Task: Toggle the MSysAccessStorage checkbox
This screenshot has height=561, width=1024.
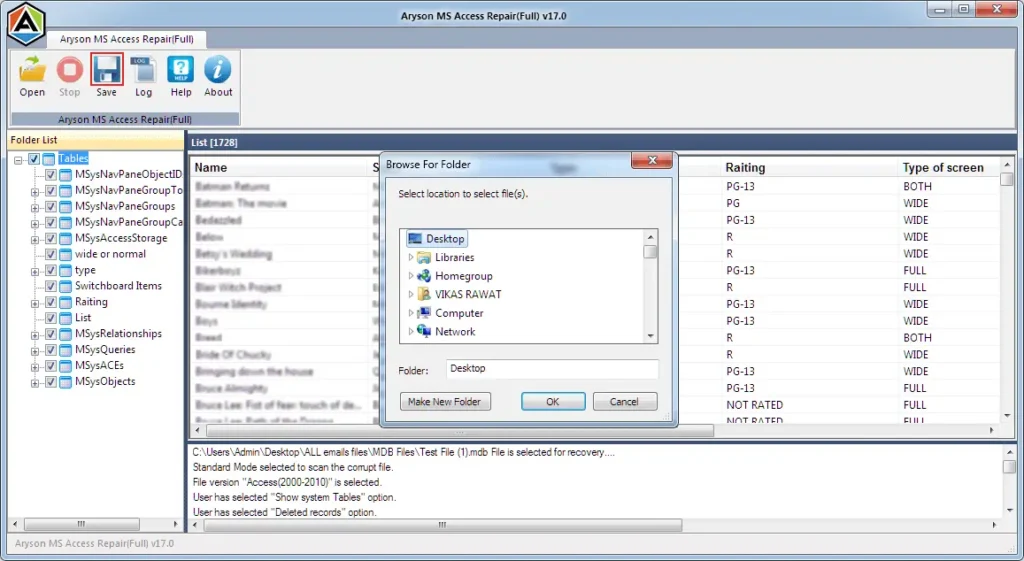Action: point(50,238)
